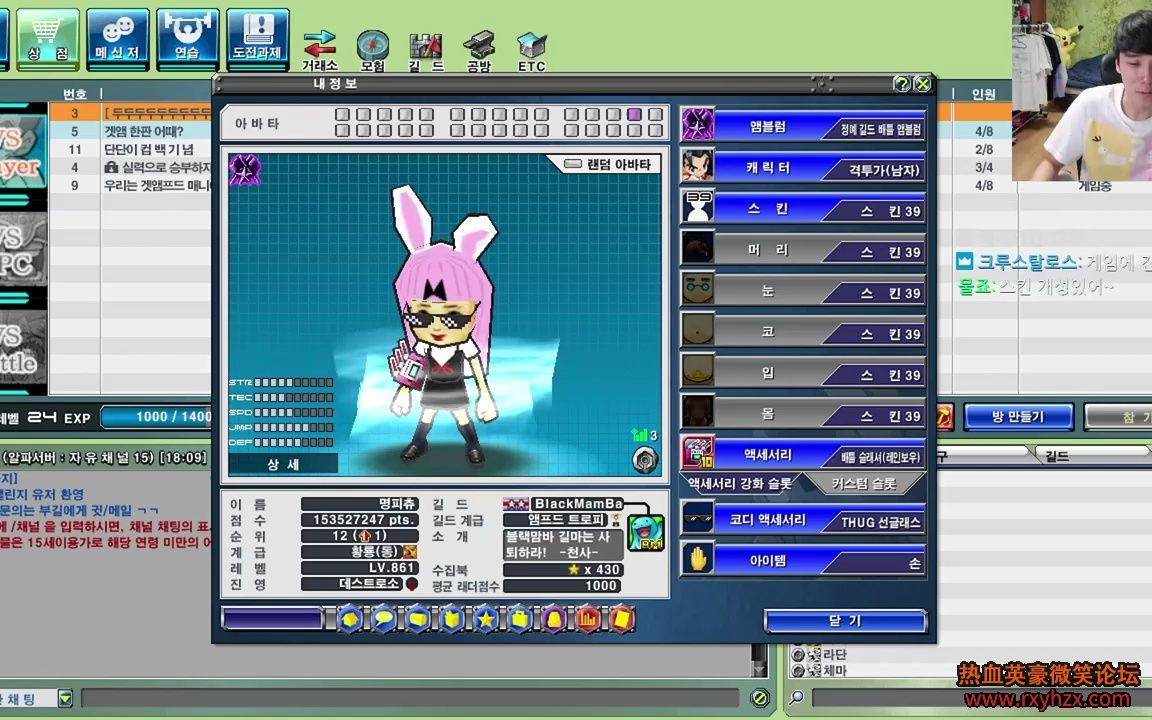Click the gear icon in the avatar preview

pyautogui.click(x=644, y=460)
